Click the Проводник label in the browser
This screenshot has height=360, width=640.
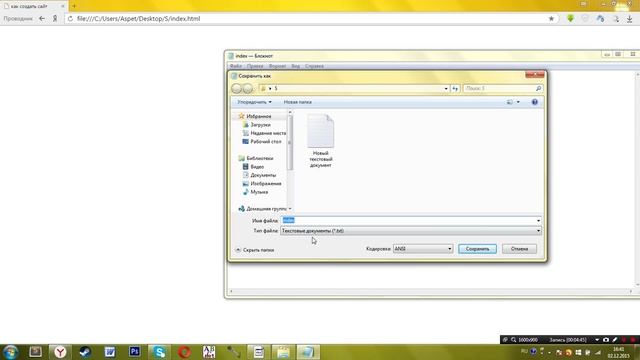tap(18, 18)
